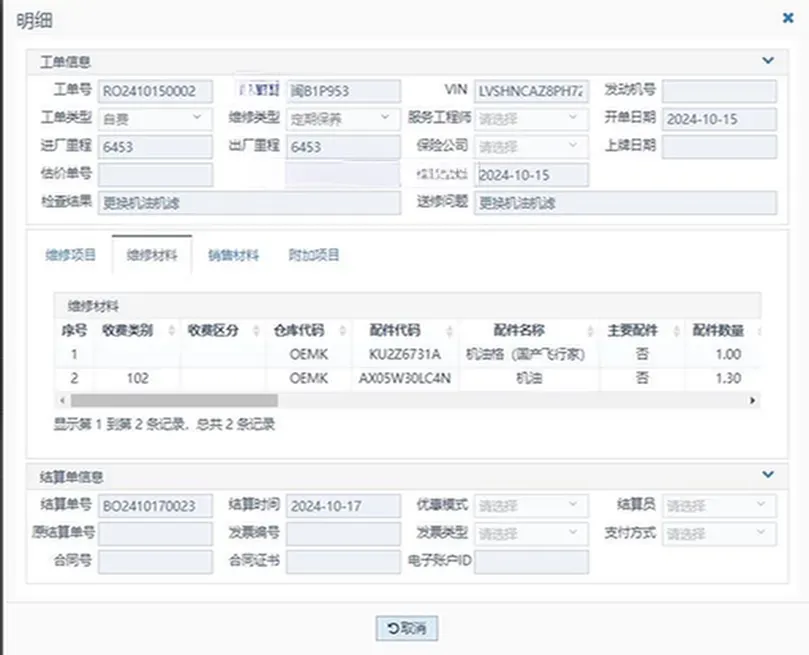Viewport: 809px width, 655px height.
Task: Click sort icon on 收费类别 column
Action: (171, 331)
